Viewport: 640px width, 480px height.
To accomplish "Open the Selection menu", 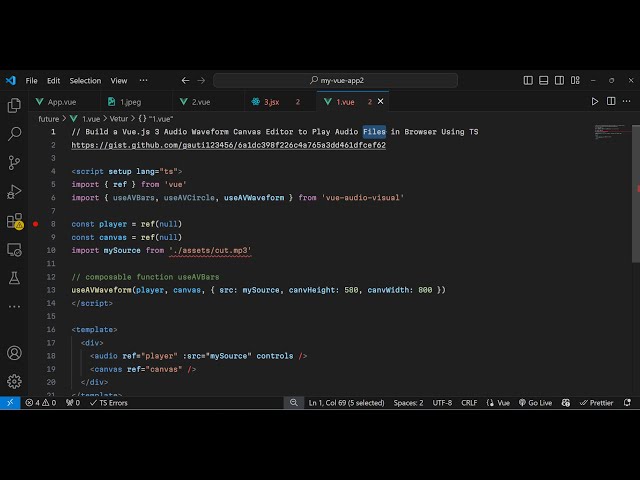I will click(85, 80).
